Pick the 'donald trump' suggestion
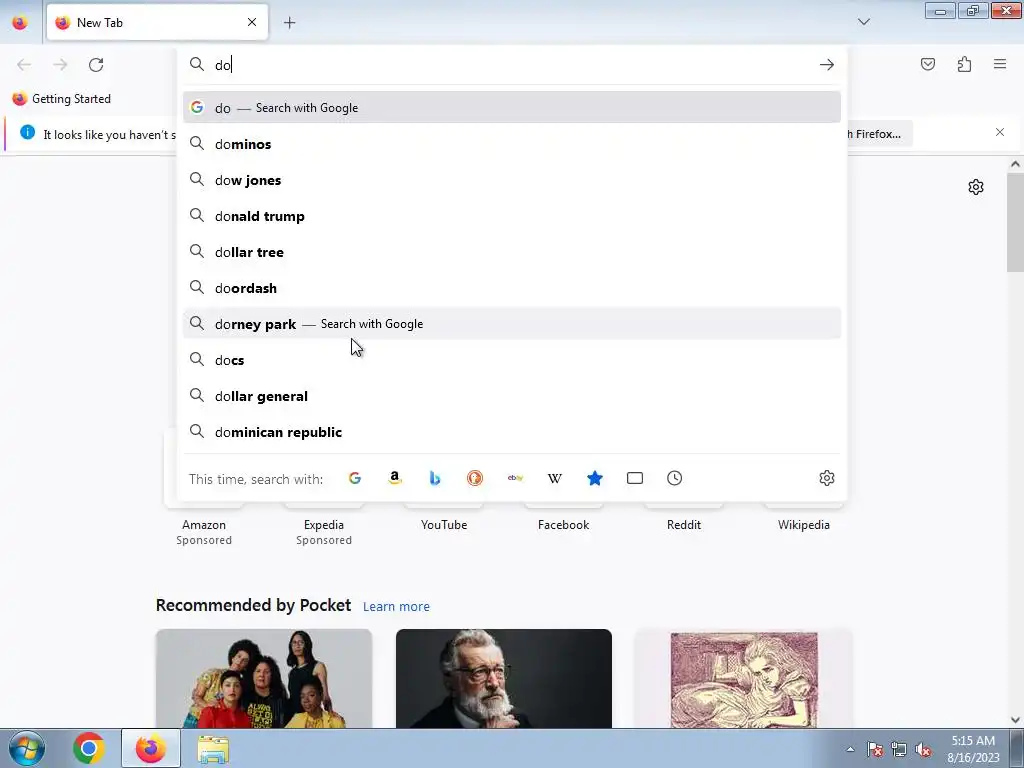This screenshot has width=1024, height=768. click(512, 216)
